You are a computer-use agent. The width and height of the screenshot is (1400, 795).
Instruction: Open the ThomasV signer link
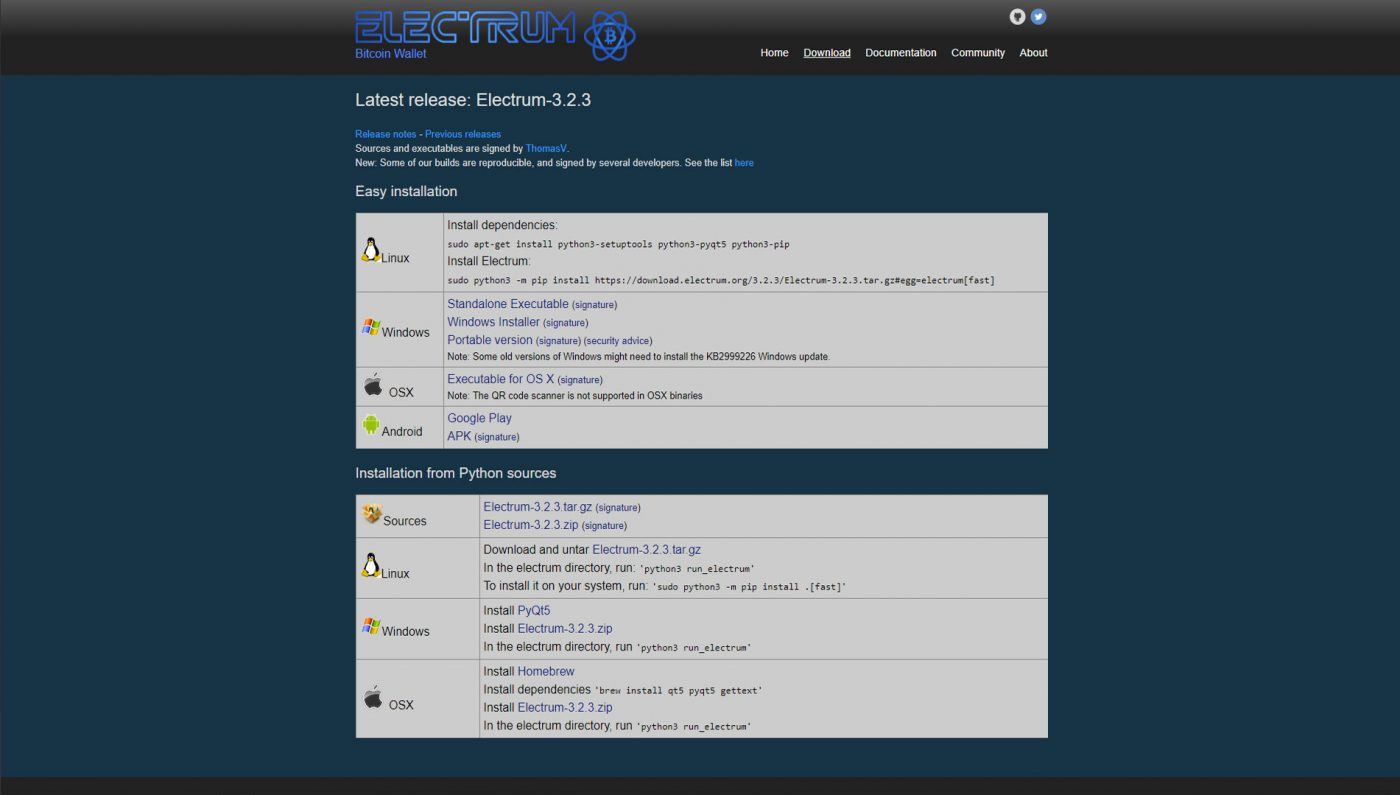click(546, 148)
